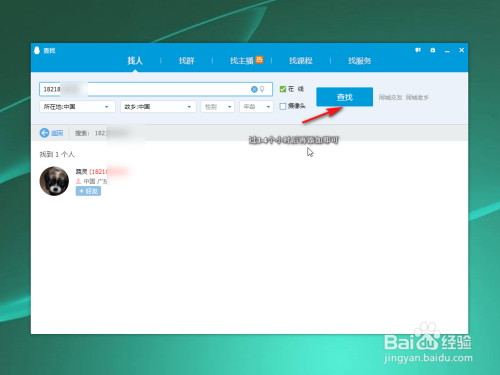The image size is (500, 375).
Task: Toggle the 在线 (online) checkbox
Action: coord(283,89)
